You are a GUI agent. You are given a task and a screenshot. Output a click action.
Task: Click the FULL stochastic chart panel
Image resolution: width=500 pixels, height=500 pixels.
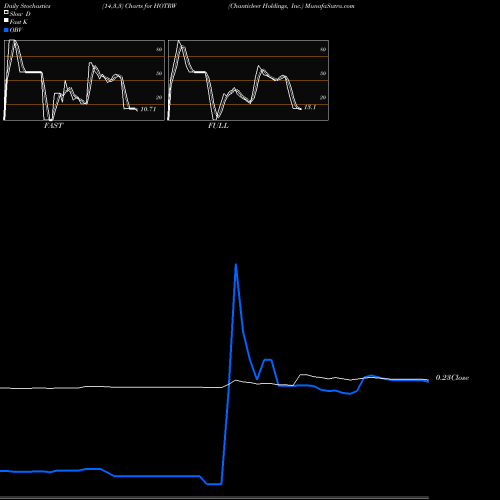click(x=248, y=80)
